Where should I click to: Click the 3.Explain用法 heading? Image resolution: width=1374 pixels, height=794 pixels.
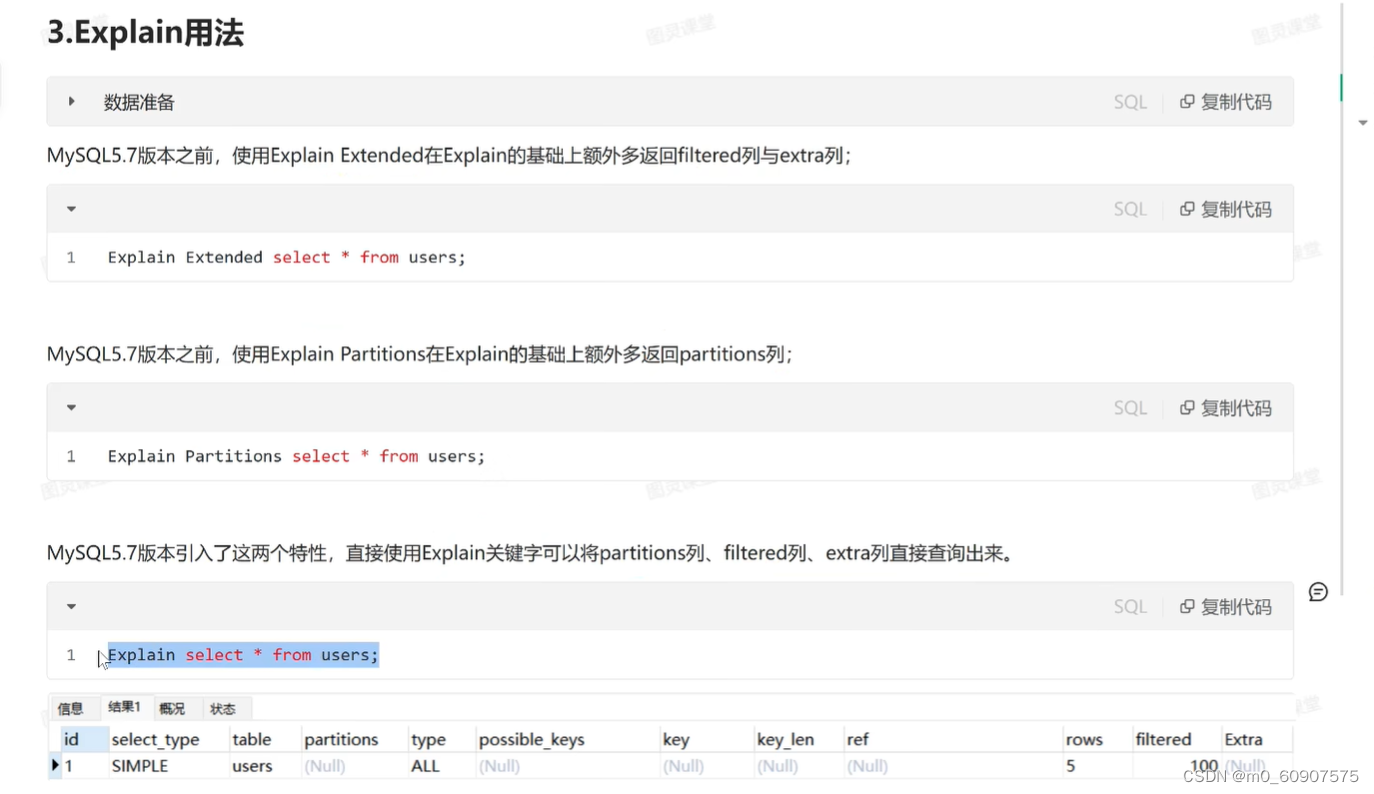[145, 32]
